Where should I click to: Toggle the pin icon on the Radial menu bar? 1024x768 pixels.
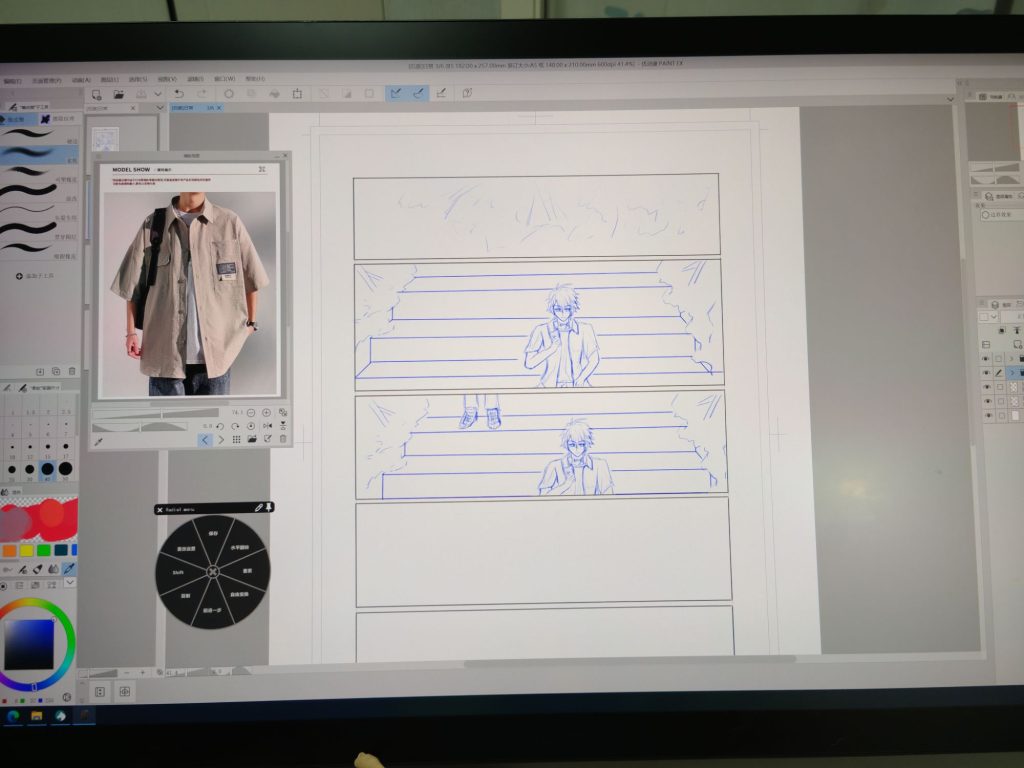(268, 507)
